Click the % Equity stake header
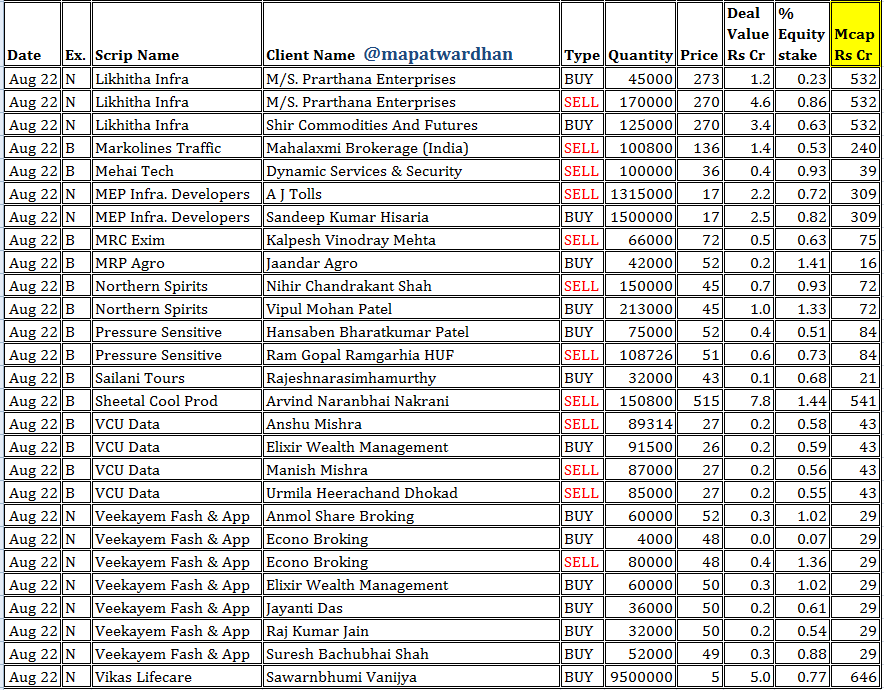Image resolution: width=884 pixels, height=690 pixels. point(801,34)
